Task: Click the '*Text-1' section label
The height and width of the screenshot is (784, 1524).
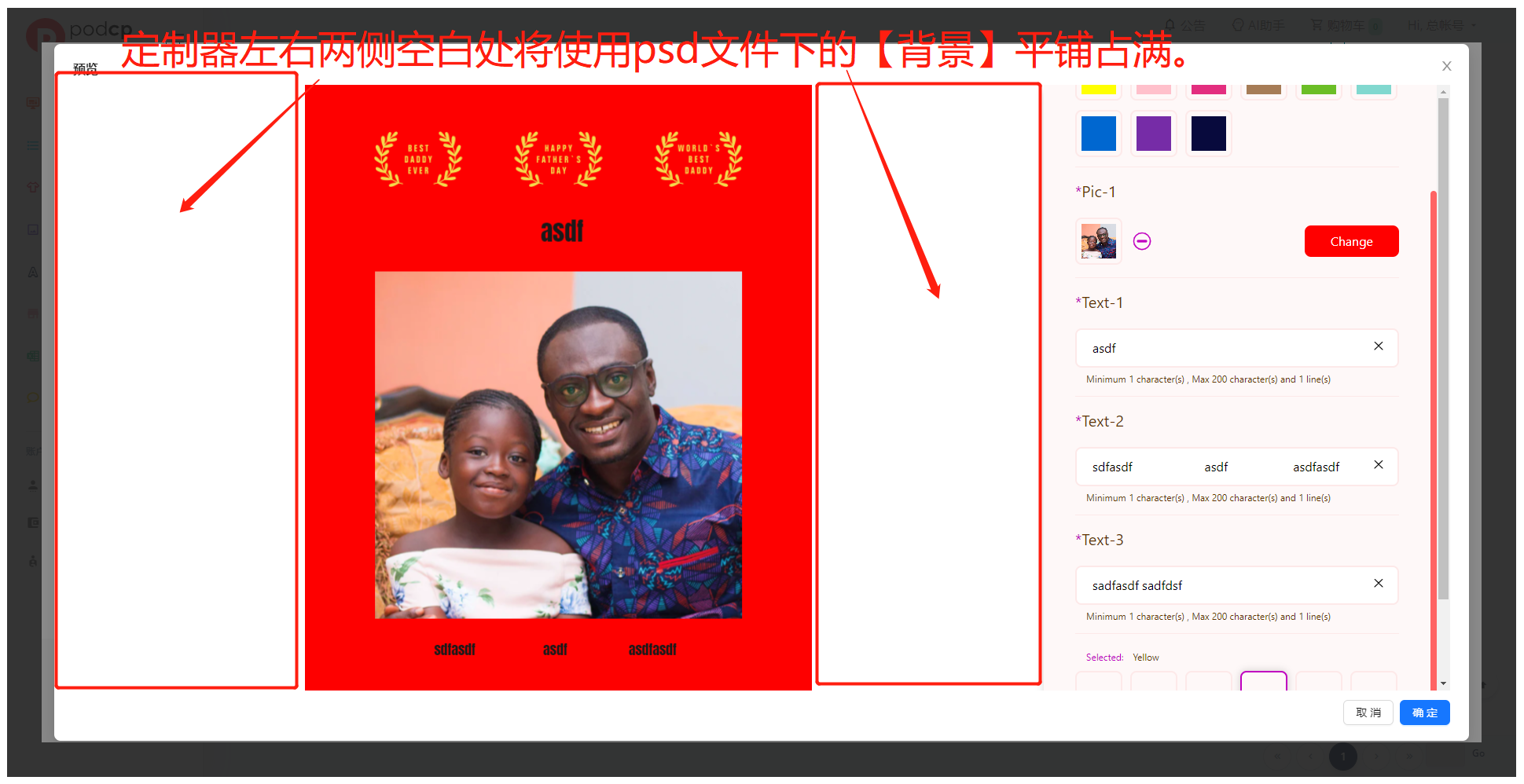Action: 1100,302
